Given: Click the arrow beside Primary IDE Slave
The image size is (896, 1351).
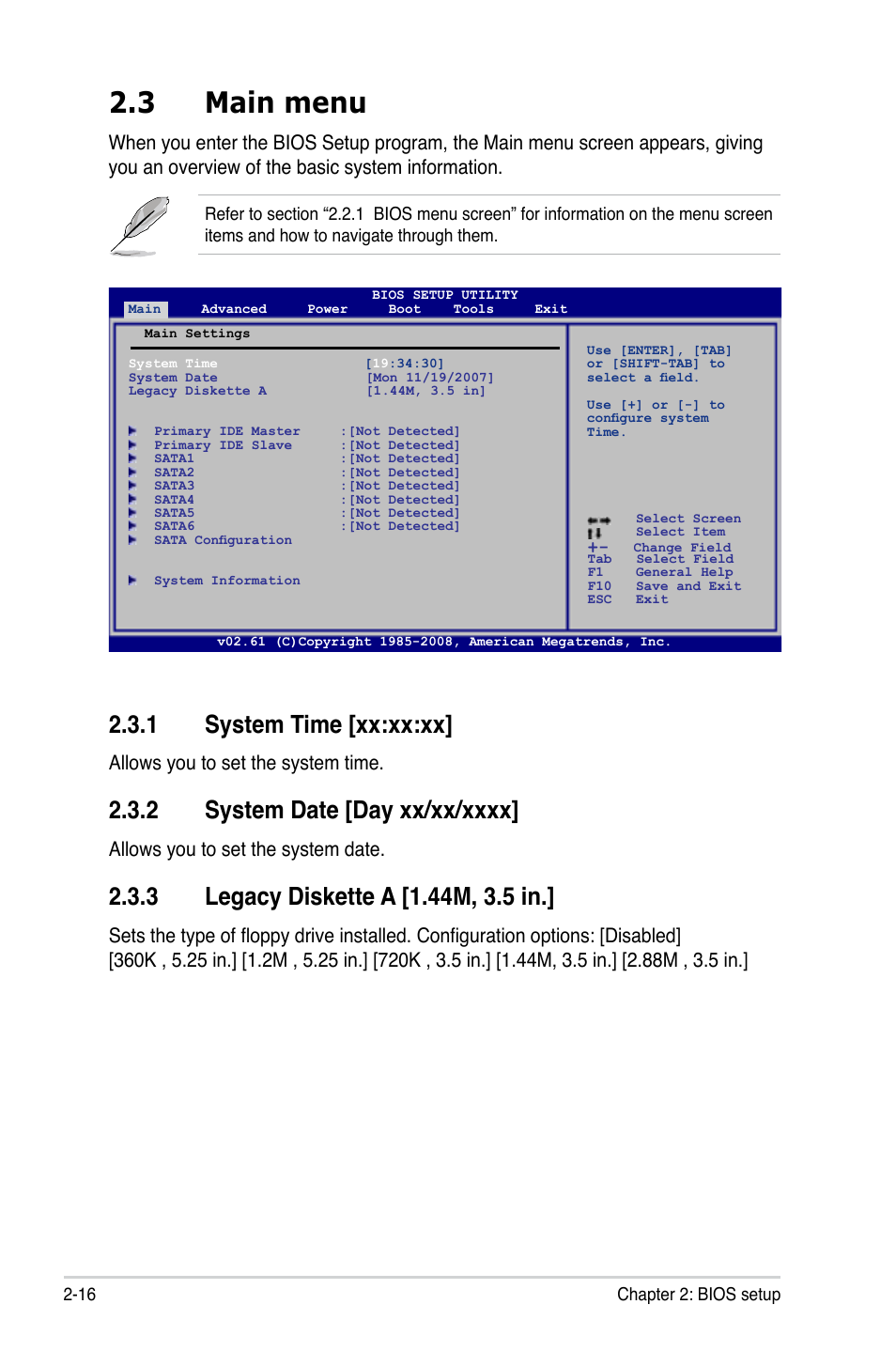Looking at the screenshot, I should tap(132, 445).
